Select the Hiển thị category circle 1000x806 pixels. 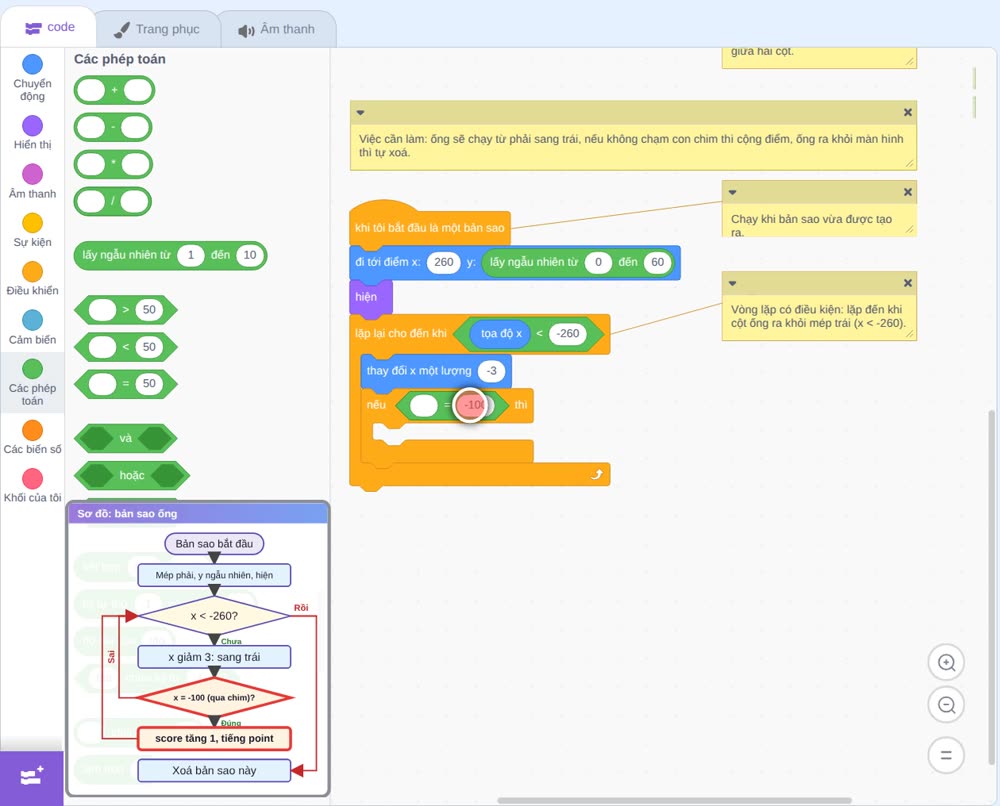click(32, 126)
